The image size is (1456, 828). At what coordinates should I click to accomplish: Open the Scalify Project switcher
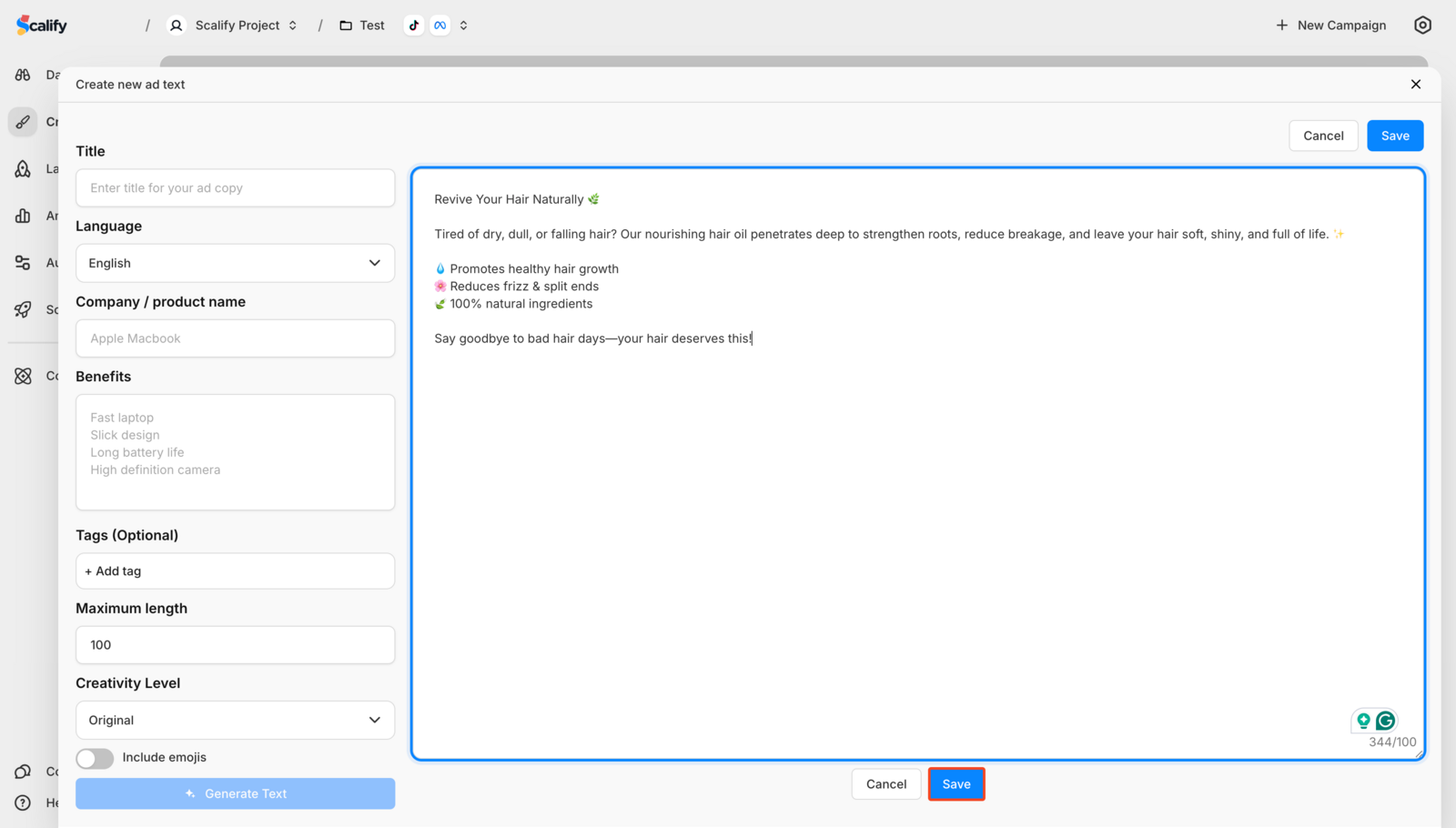coord(234,25)
